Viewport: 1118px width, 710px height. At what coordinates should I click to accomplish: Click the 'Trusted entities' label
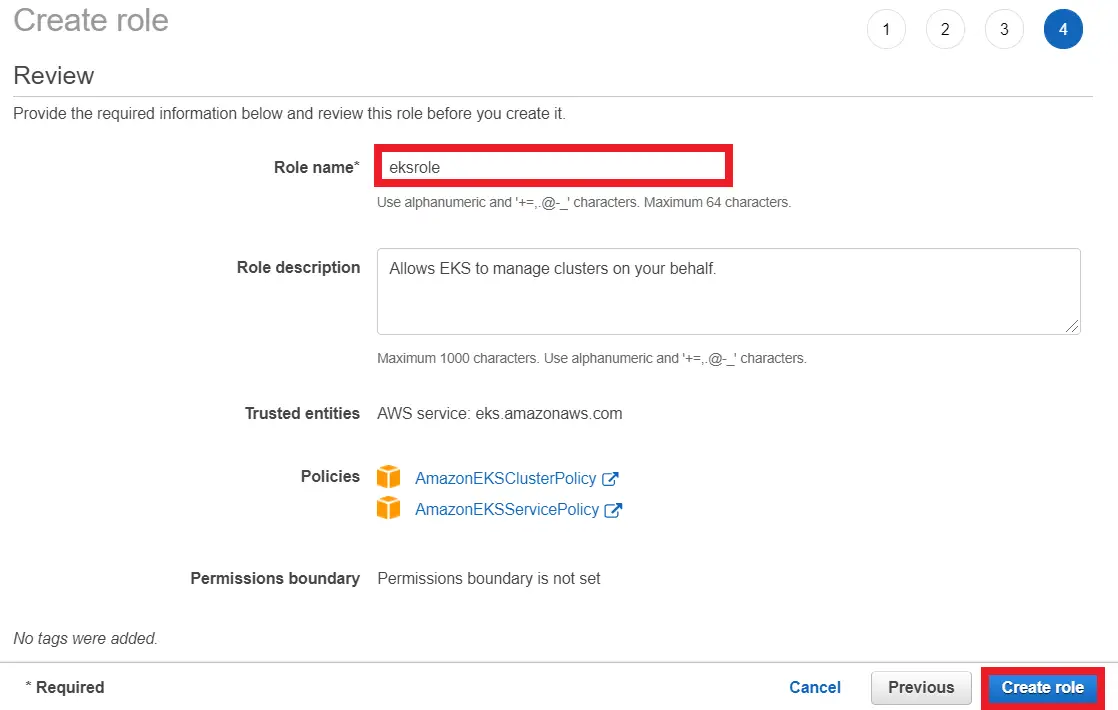[302, 413]
